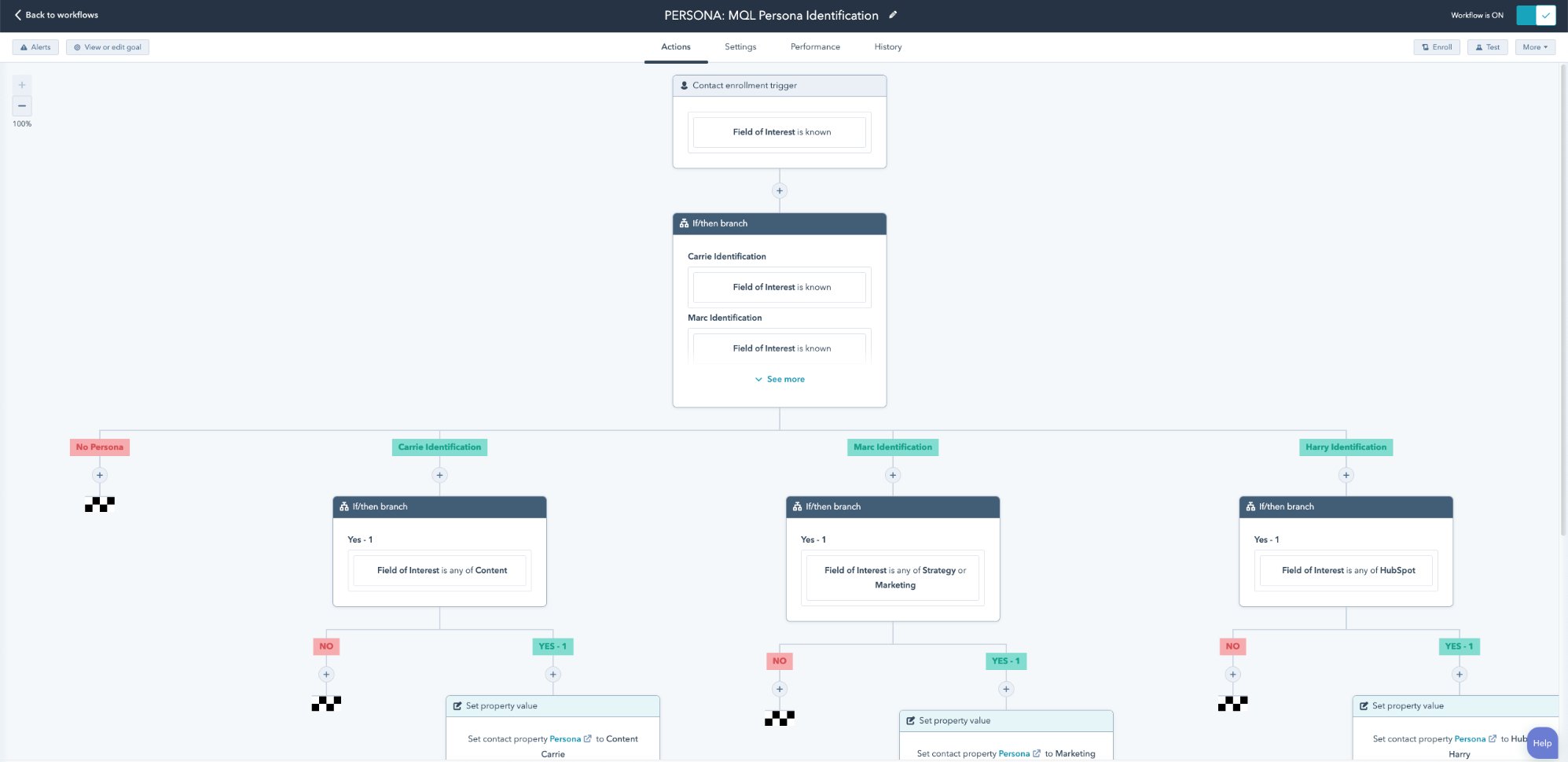
Task: Click YES - 1 label under Harry branch
Action: (x=1459, y=646)
